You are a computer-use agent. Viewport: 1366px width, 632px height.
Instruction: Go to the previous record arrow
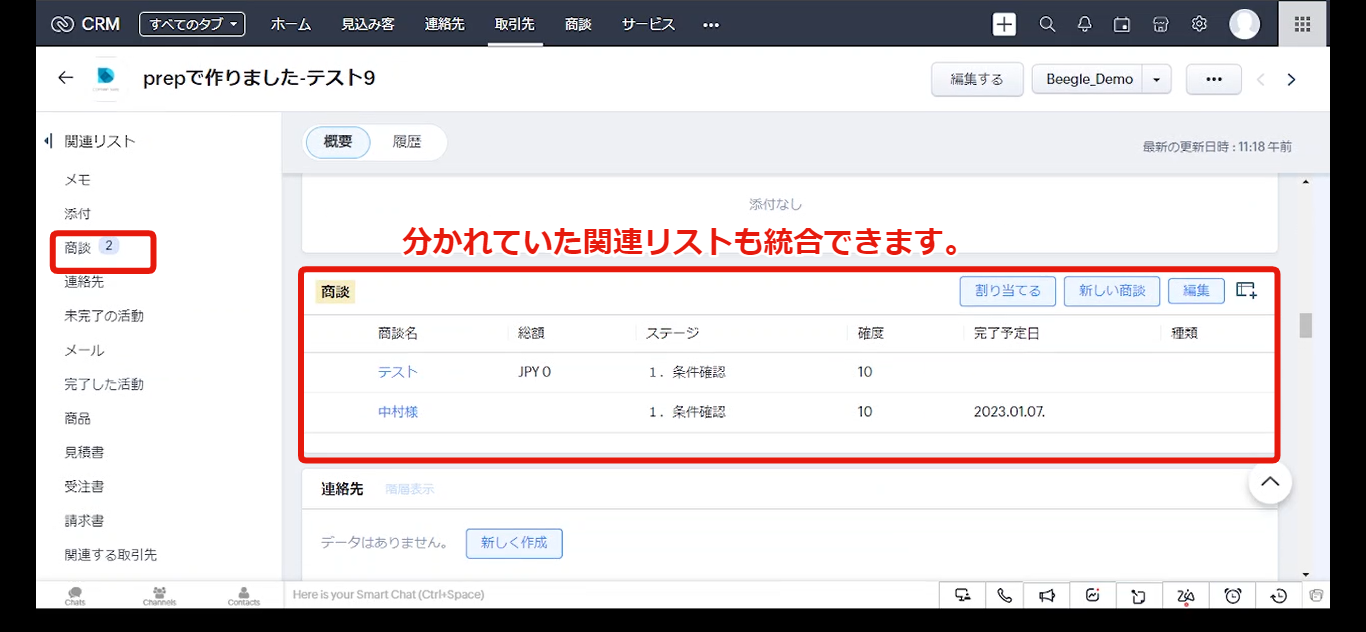coord(1260,79)
